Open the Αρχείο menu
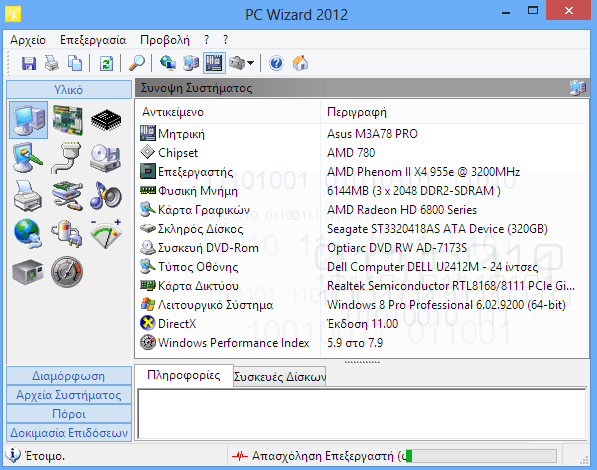The image size is (597, 470). coord(28,40)
